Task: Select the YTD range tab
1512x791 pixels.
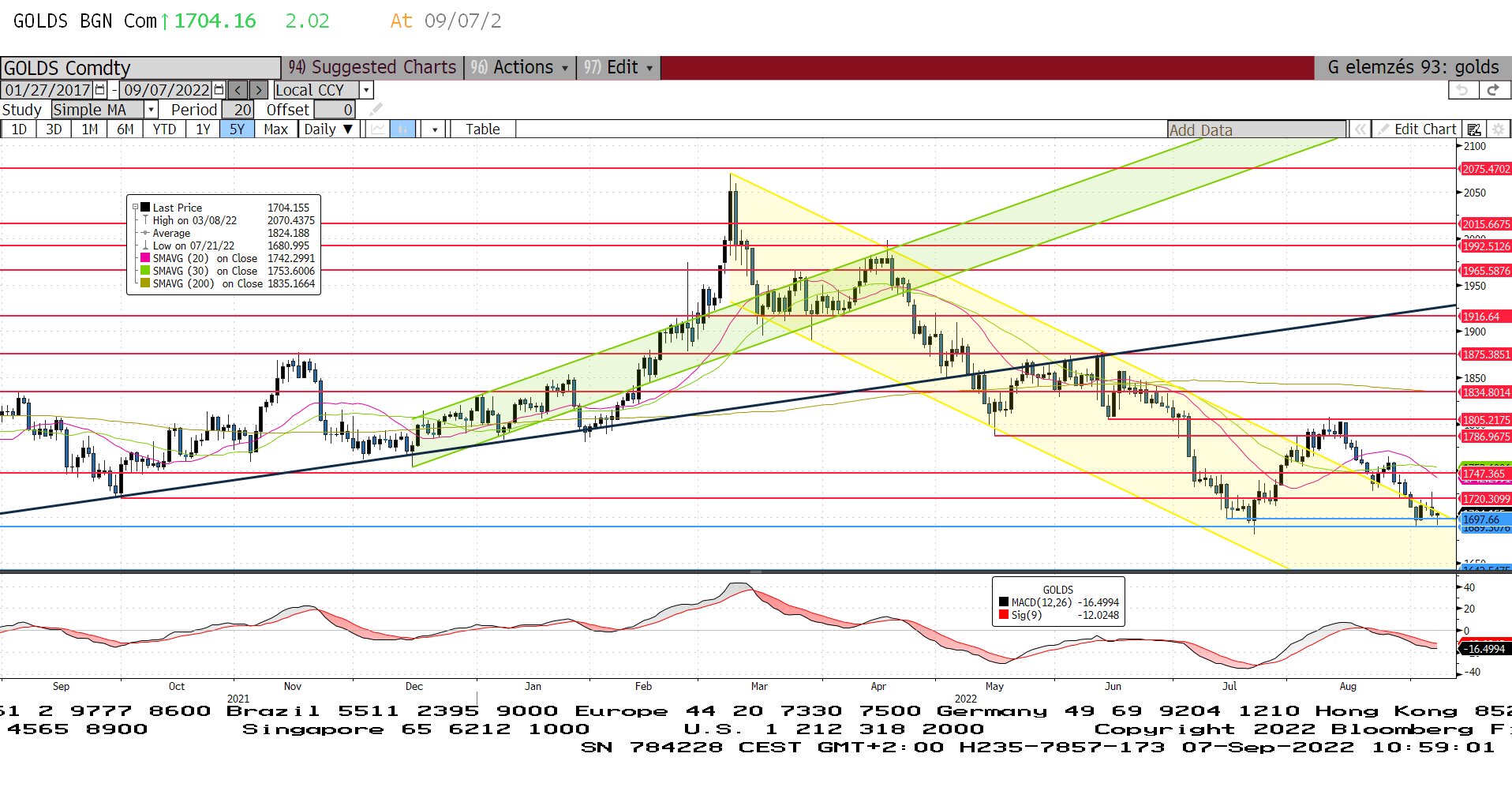Action: (164, 129)
